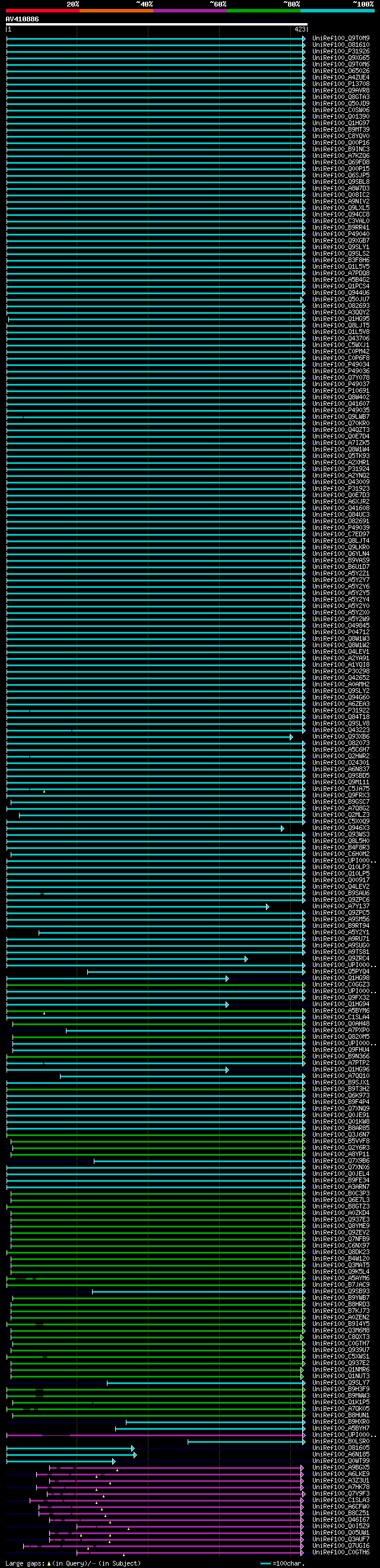Image resolution: width=380 pixels, height=1568 pixels.
Task: Select hit UniRef100_B3F8H6
Action: tap(341, 260)
